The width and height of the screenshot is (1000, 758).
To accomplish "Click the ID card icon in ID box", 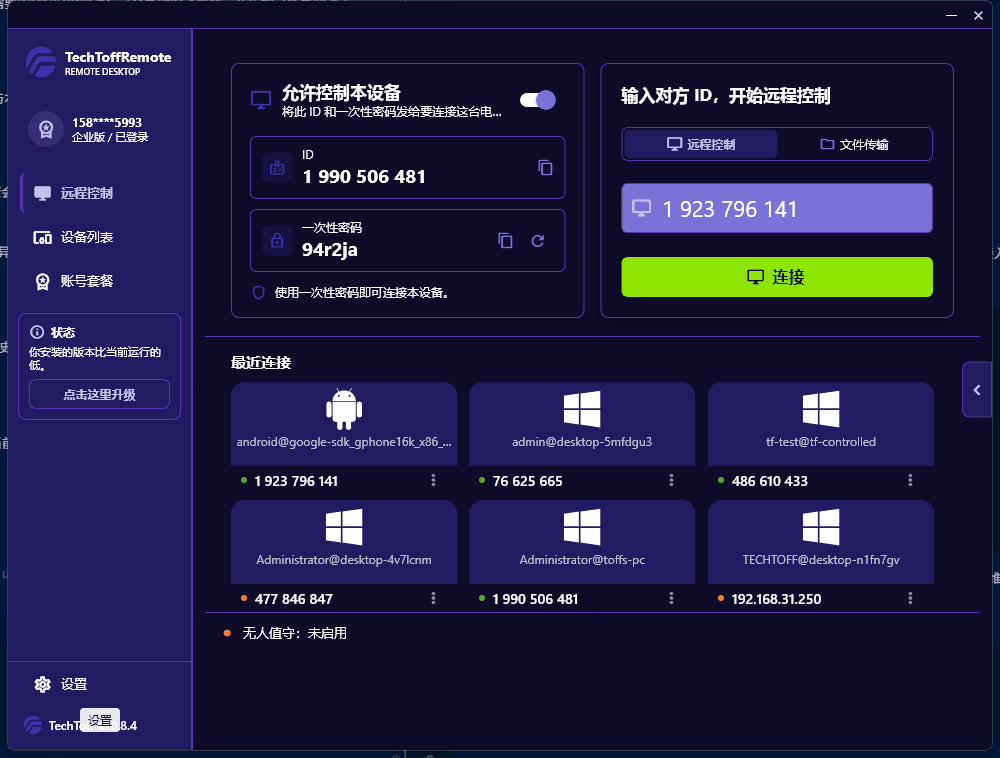I will click(277, 168).
